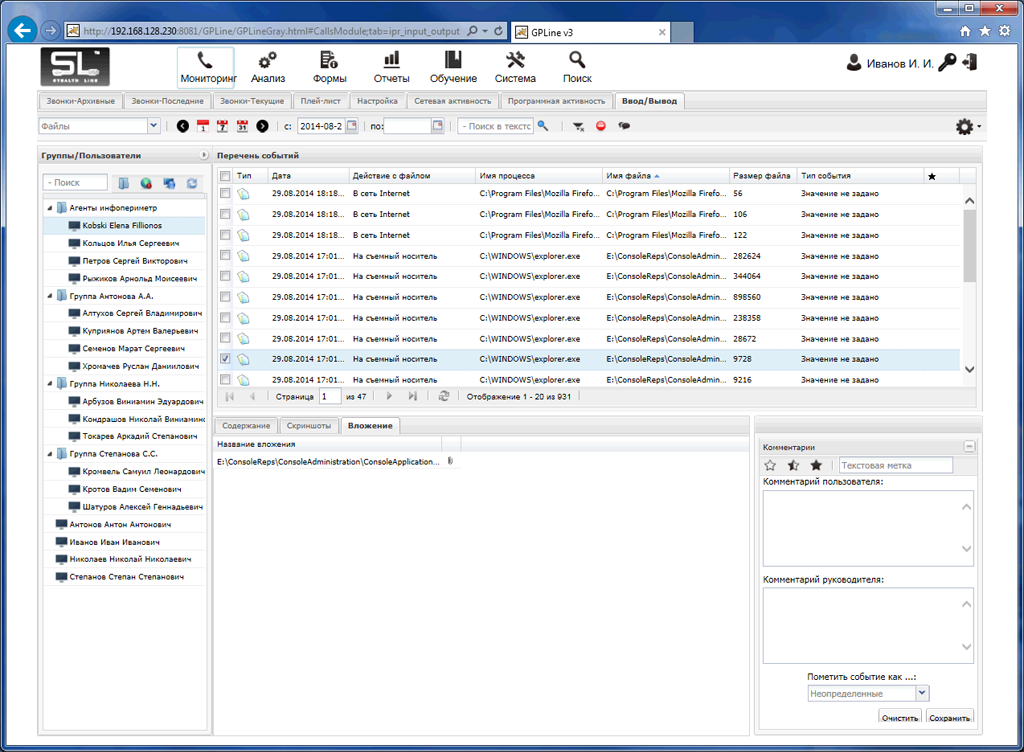
Task: Collapse the Группа Антонова А.А. tree group
Action: 49,296
